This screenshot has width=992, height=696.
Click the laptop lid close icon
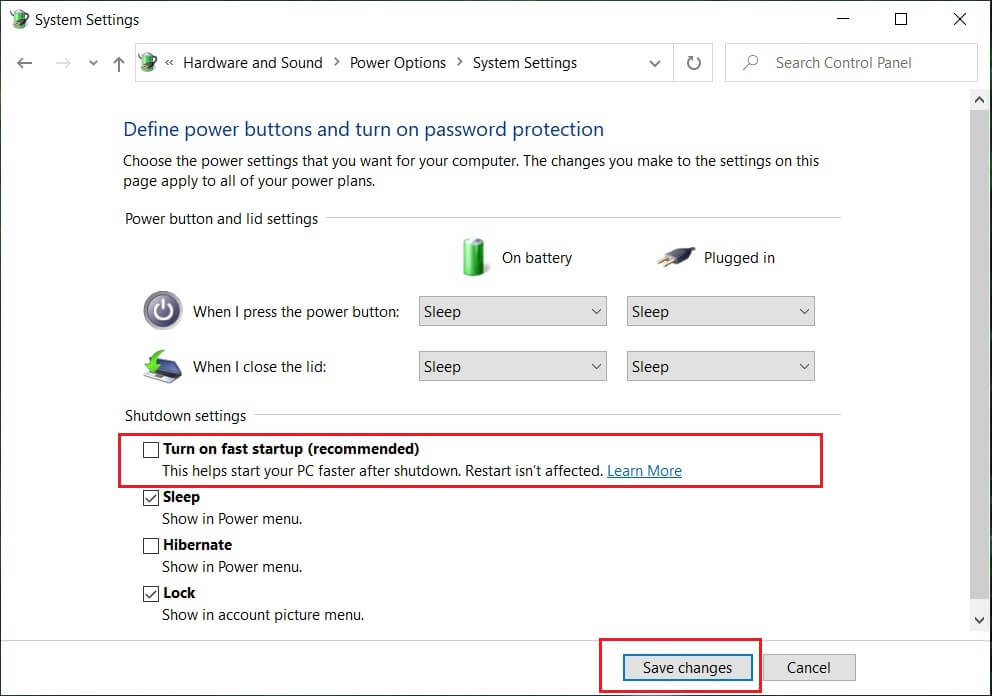[162, 366]
